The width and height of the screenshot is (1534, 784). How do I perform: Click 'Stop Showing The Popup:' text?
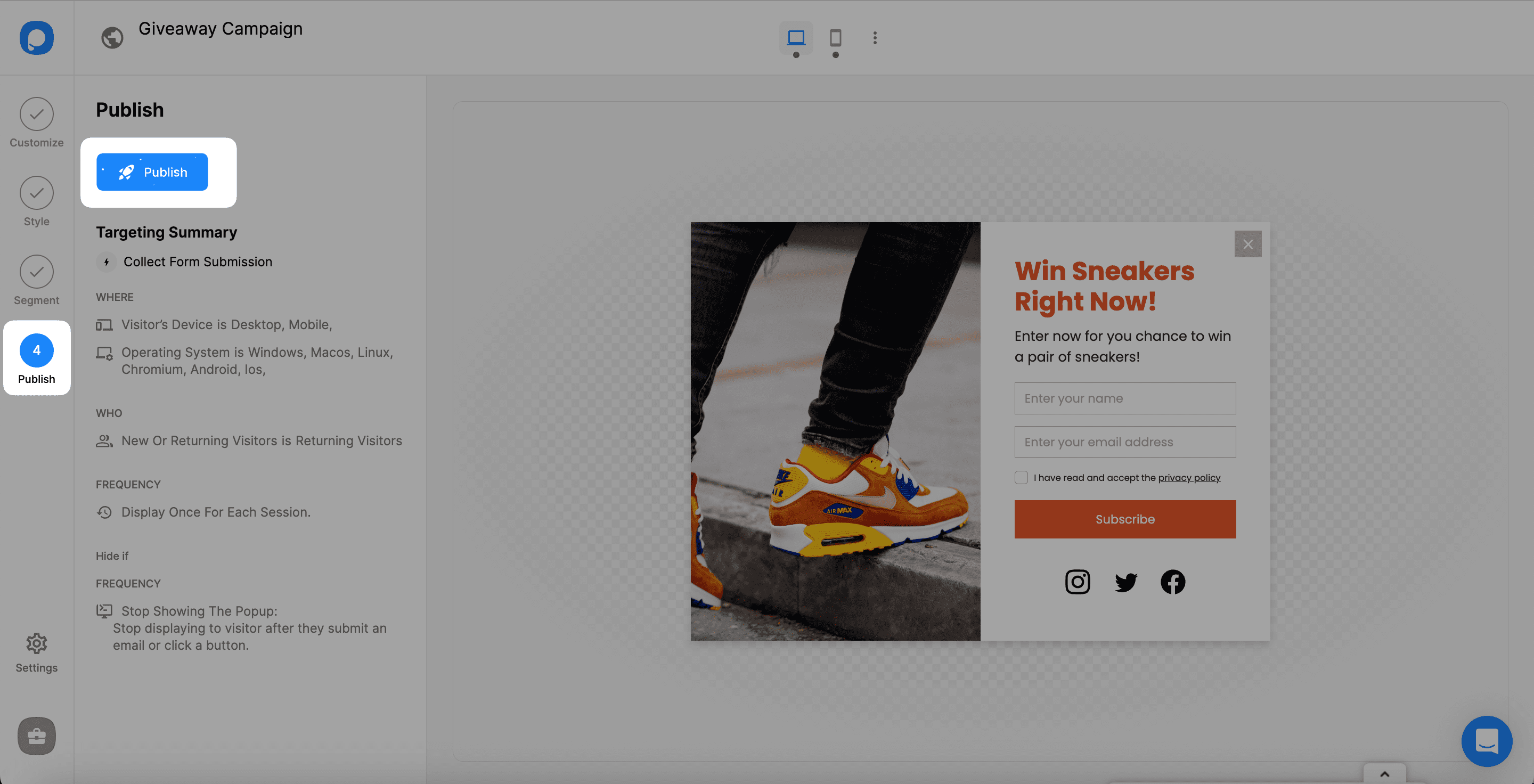click(200, 611)
